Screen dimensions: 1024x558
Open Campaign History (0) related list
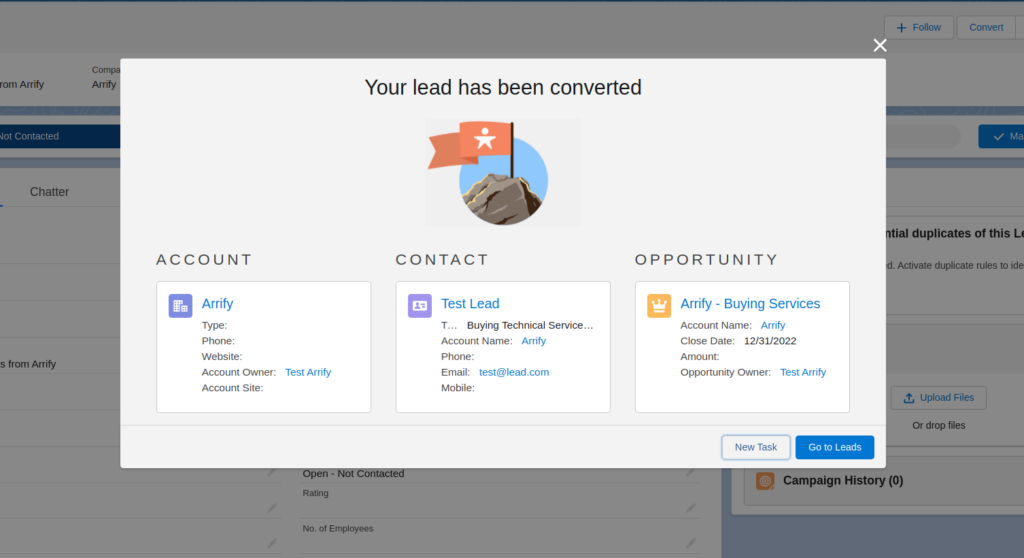[x=842, y=480]
